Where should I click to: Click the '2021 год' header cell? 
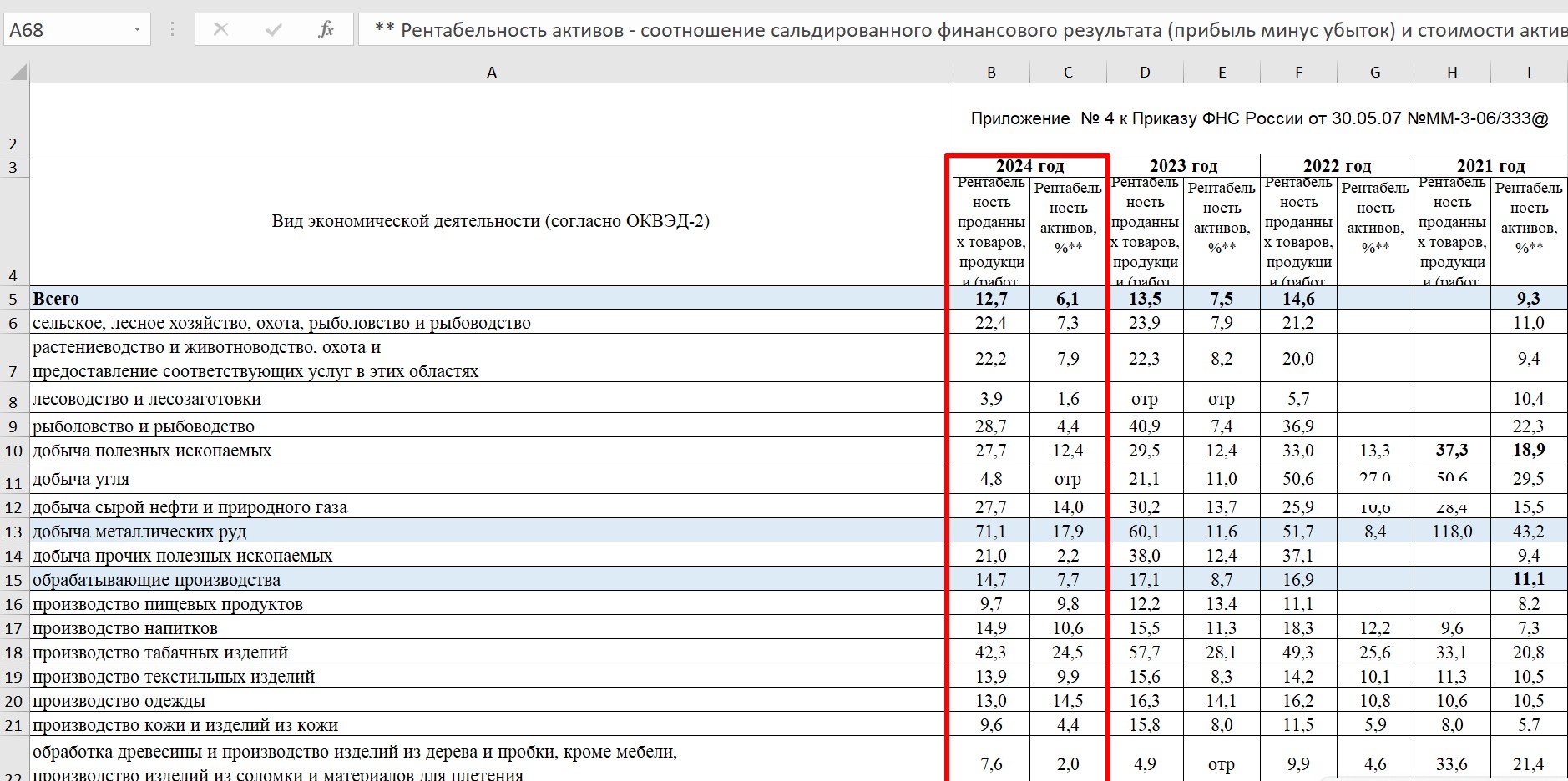click(1490, 165)
